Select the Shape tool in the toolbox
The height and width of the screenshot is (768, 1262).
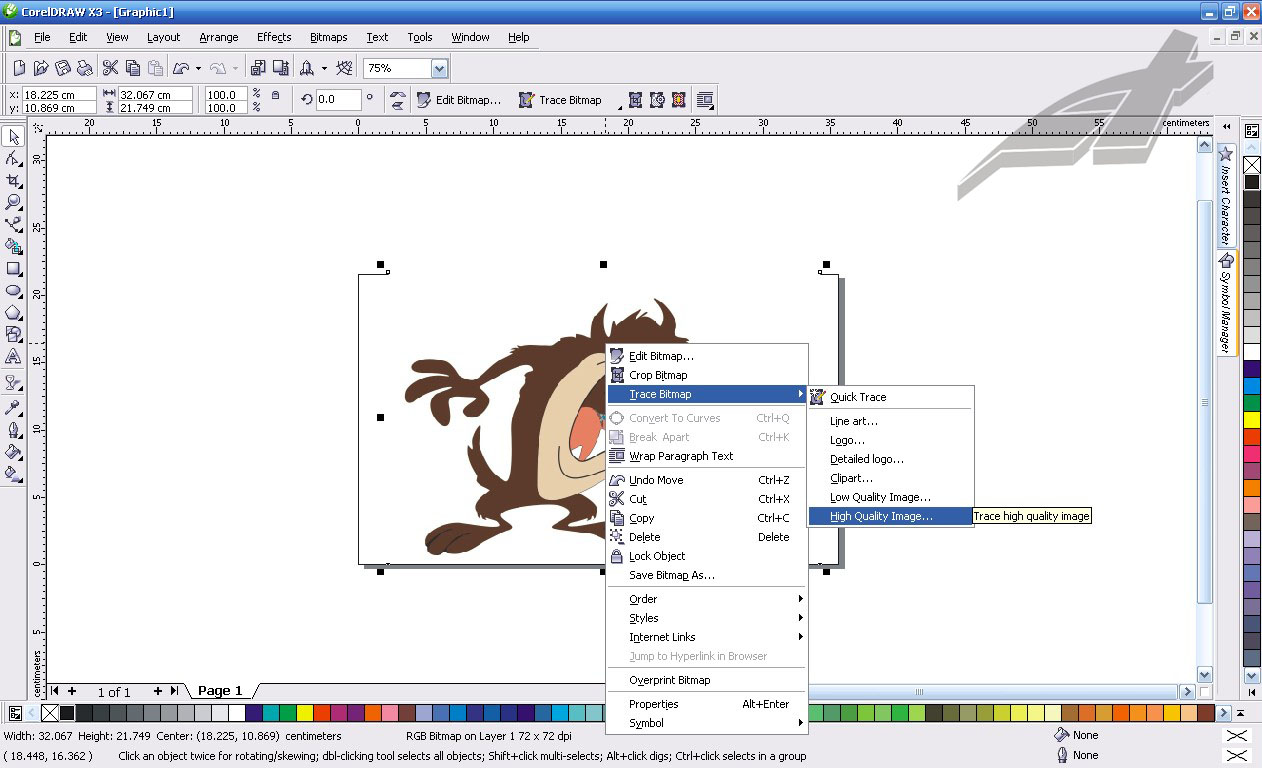13,158
